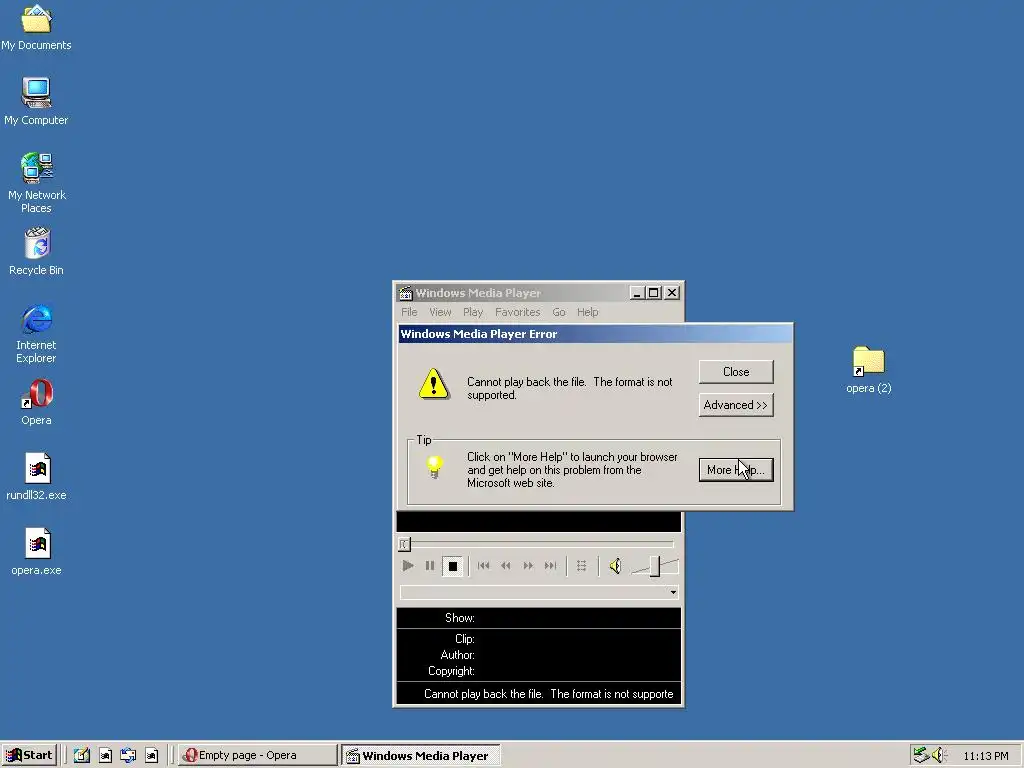1024x768 pixels.
Task: Open the File menu in Windows Media Player
Action: click(409, 312)
